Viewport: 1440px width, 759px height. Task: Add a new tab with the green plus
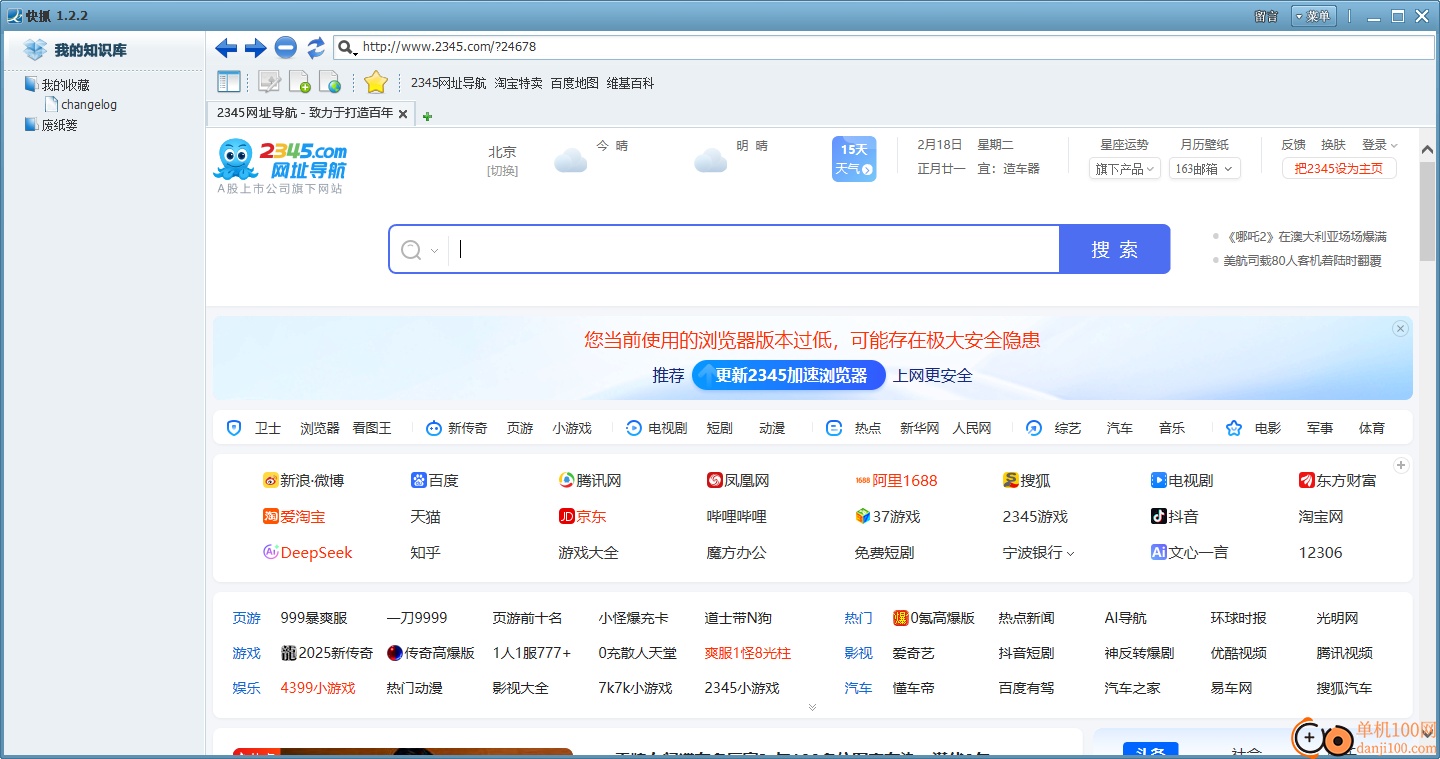pyautogui.click(x=427, y=116)
